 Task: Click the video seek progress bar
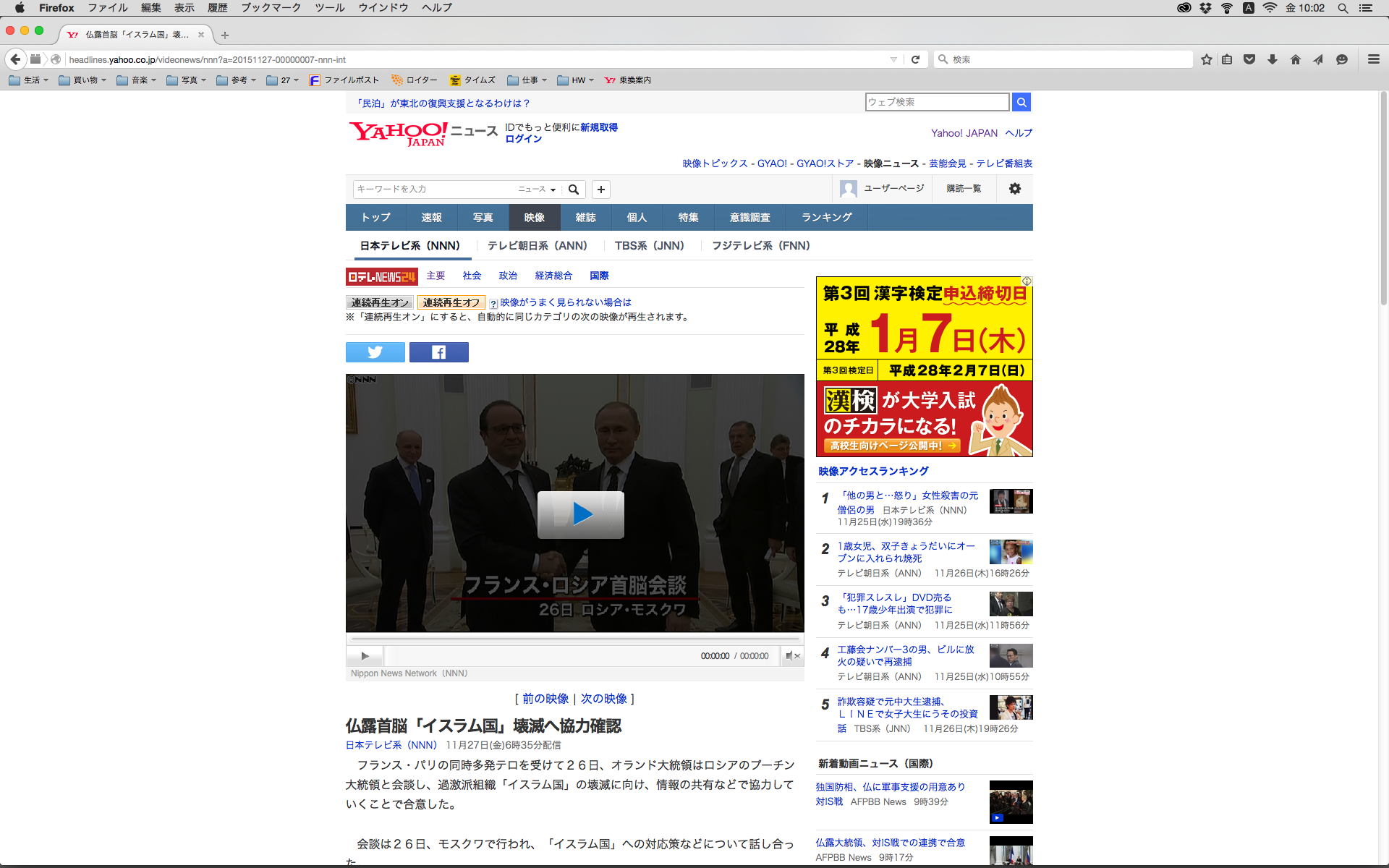pyautogui.click(x=575, y=639)
